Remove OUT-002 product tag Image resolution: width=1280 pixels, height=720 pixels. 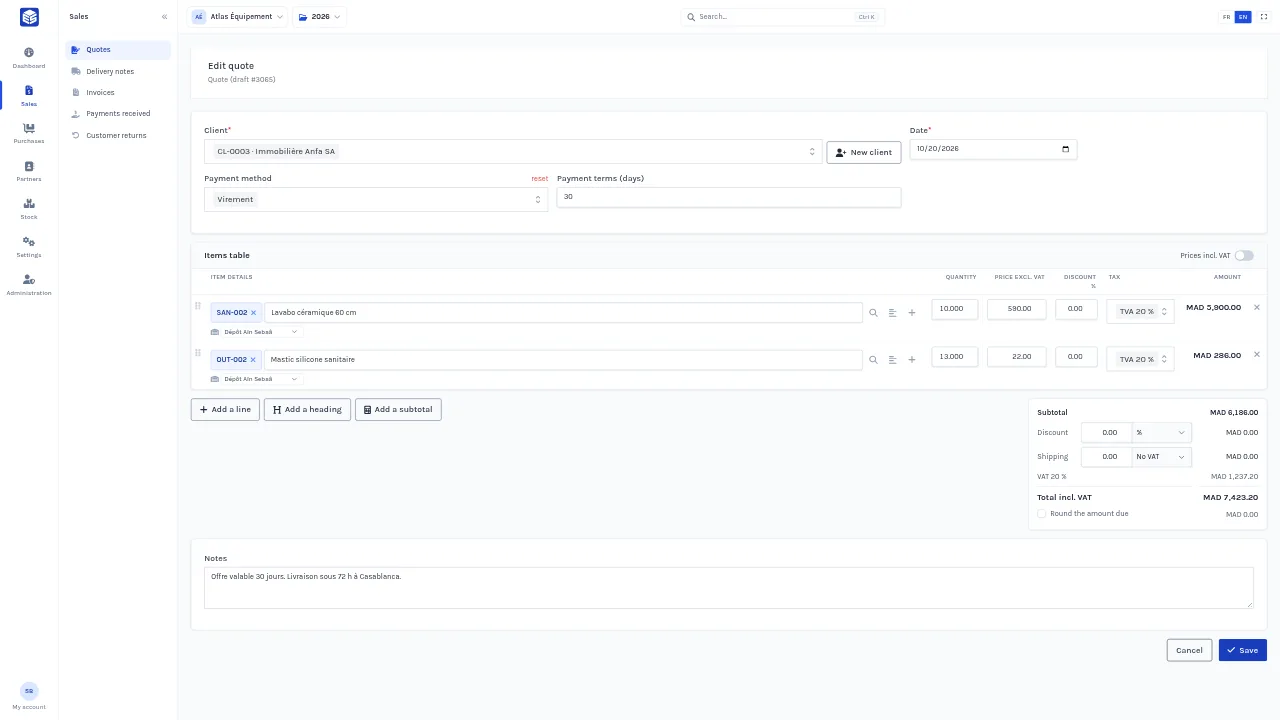coord(253,360)
